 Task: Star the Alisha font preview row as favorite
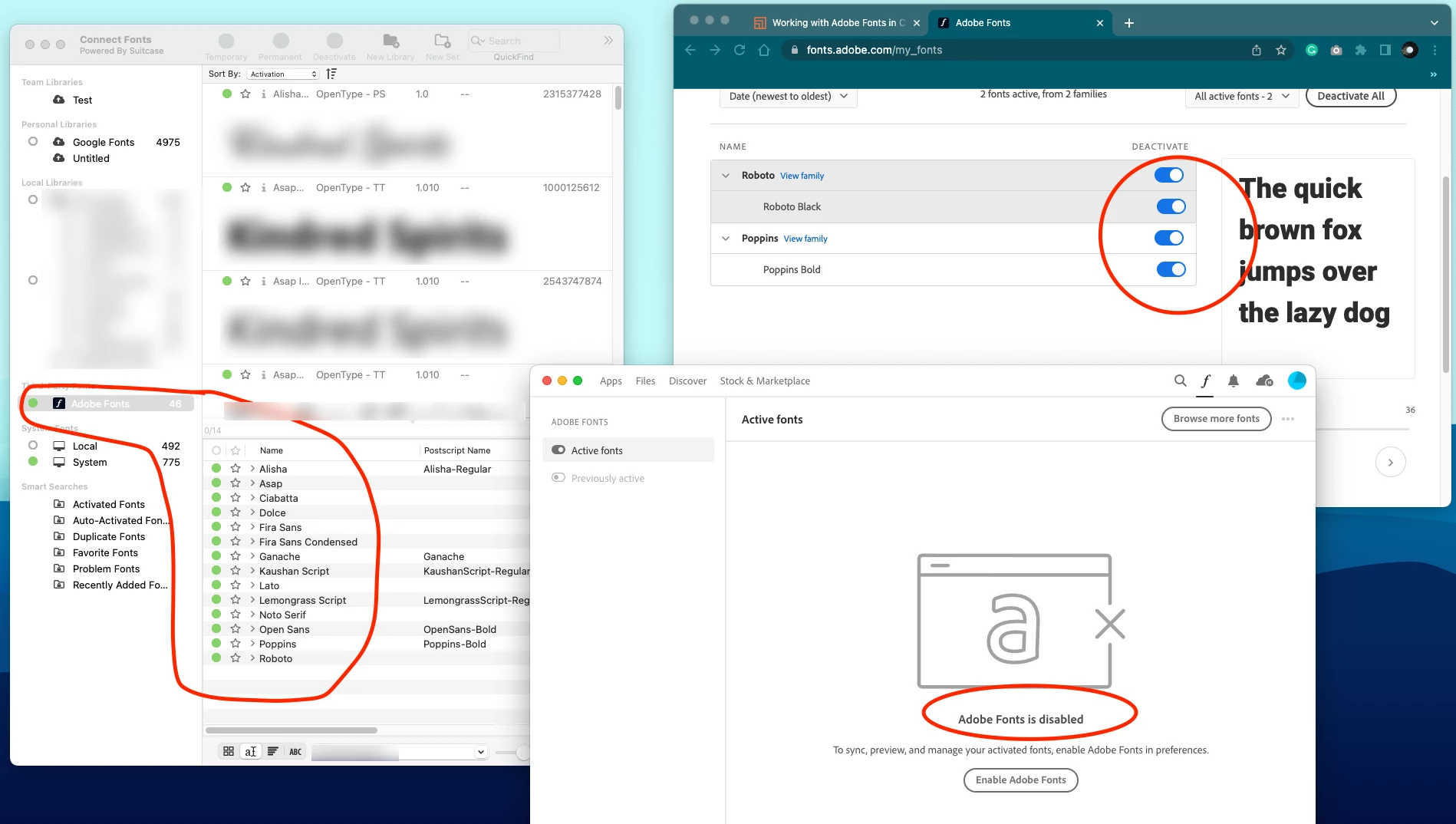245,94
